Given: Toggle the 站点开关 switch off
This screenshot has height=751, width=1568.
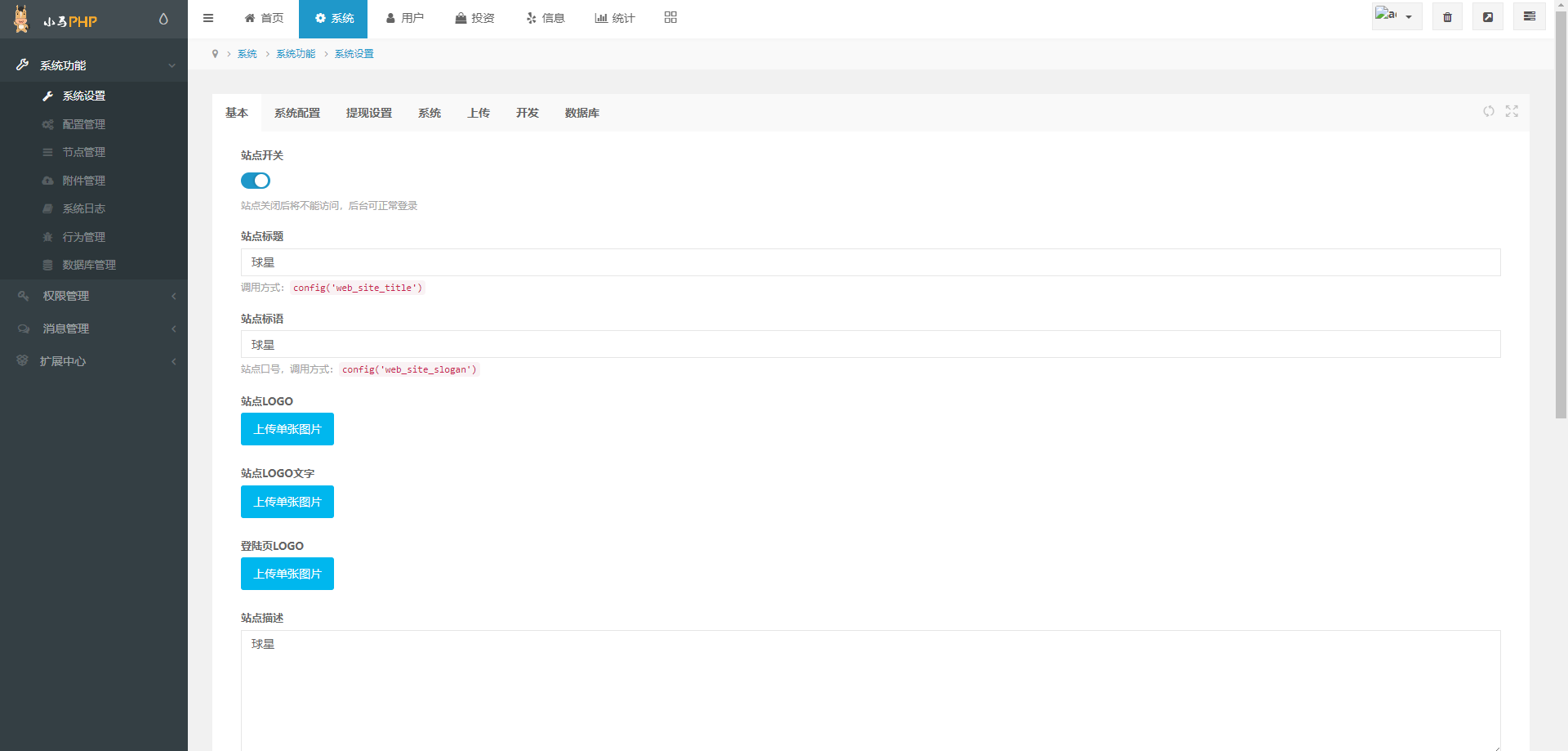Looking at the screenshot, I should tap(256, 181).
